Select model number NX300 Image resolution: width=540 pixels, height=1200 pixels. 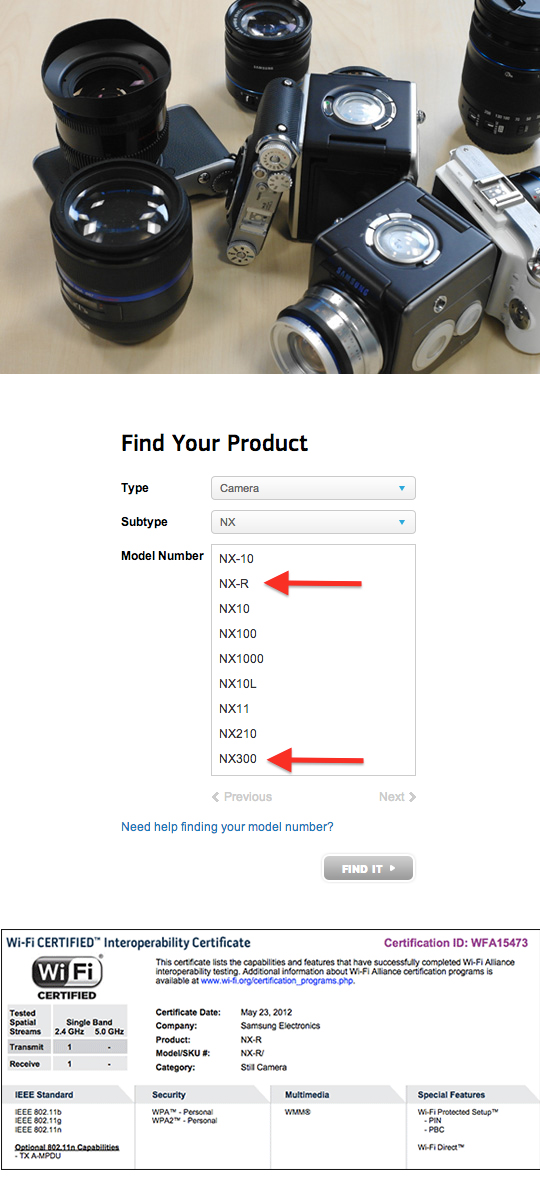238,759
